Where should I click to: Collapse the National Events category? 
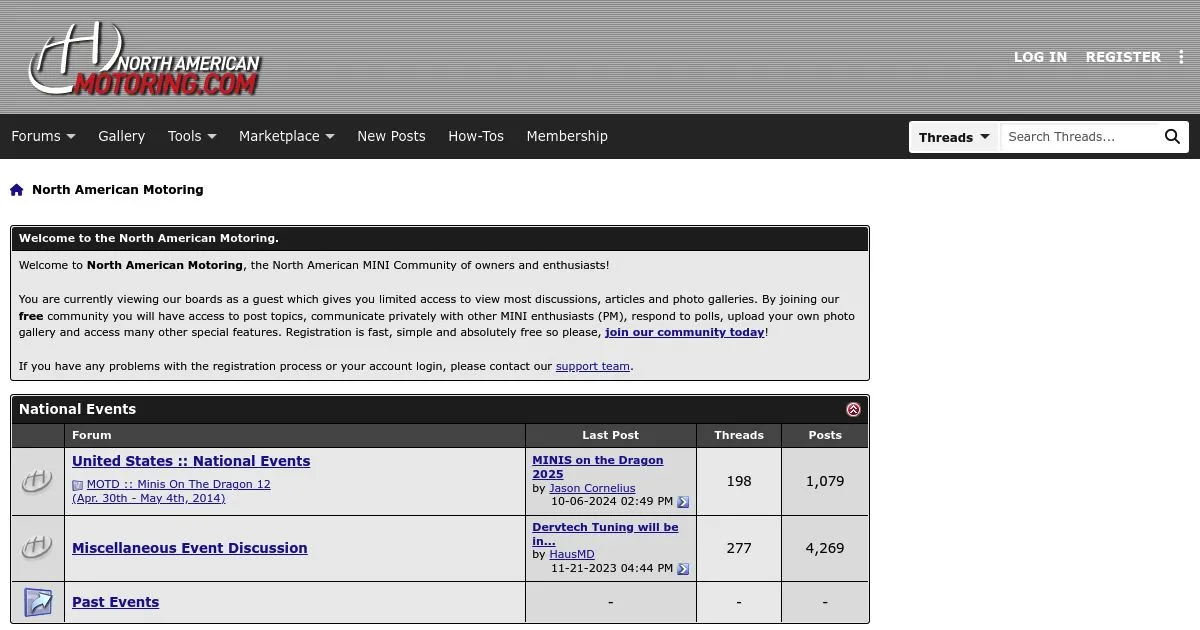coord(853,410)
